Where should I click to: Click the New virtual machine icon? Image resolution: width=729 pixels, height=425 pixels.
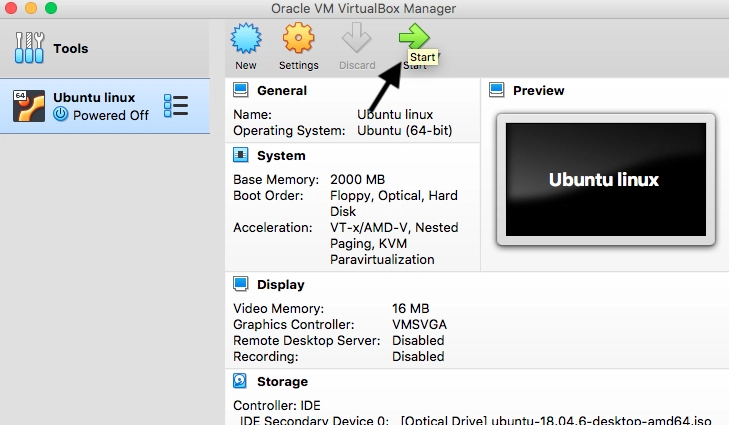pyautogui.click(x=246, y=41)
